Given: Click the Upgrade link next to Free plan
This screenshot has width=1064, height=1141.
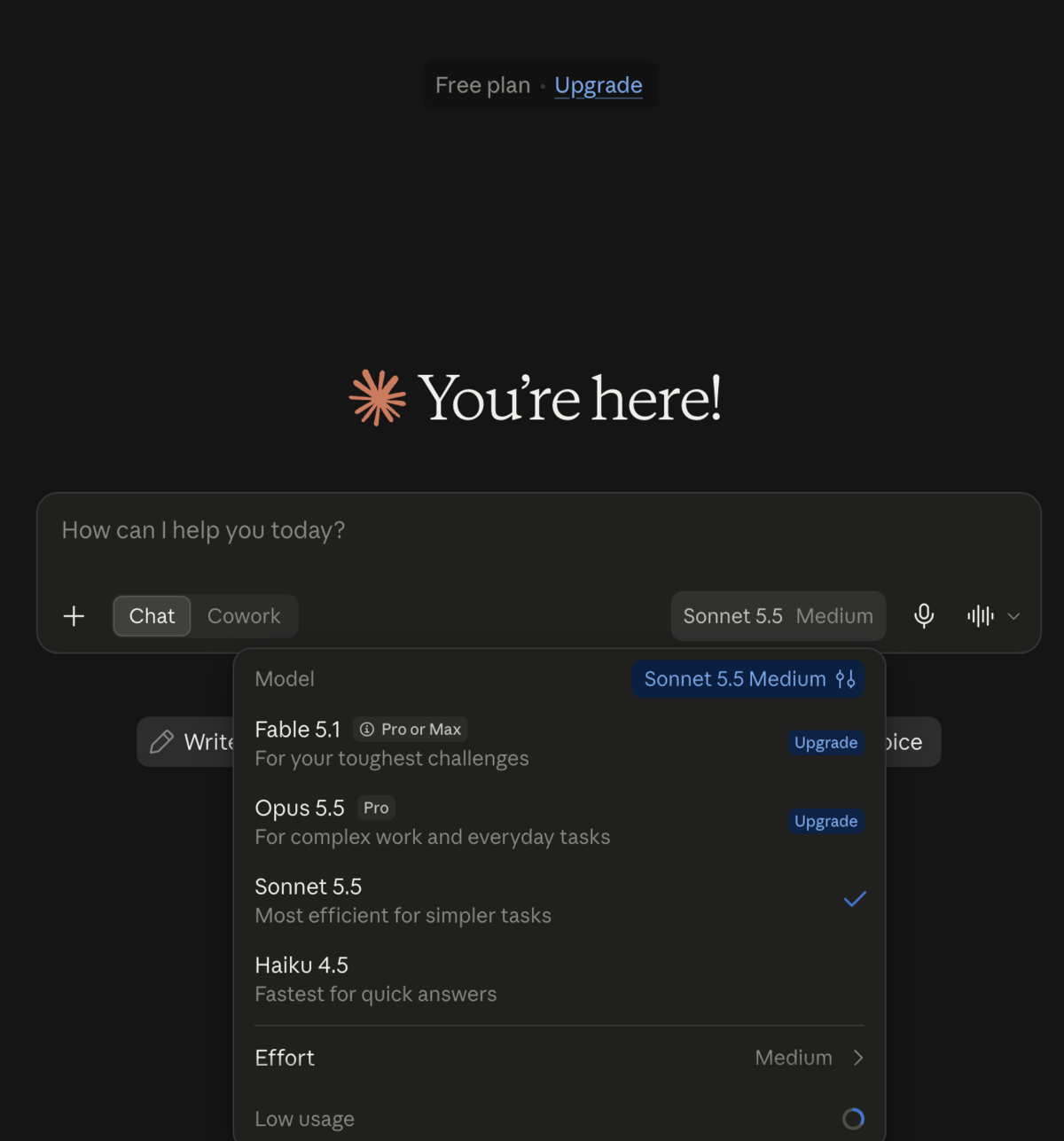Looking at the screenshot, I should [598, 85].
